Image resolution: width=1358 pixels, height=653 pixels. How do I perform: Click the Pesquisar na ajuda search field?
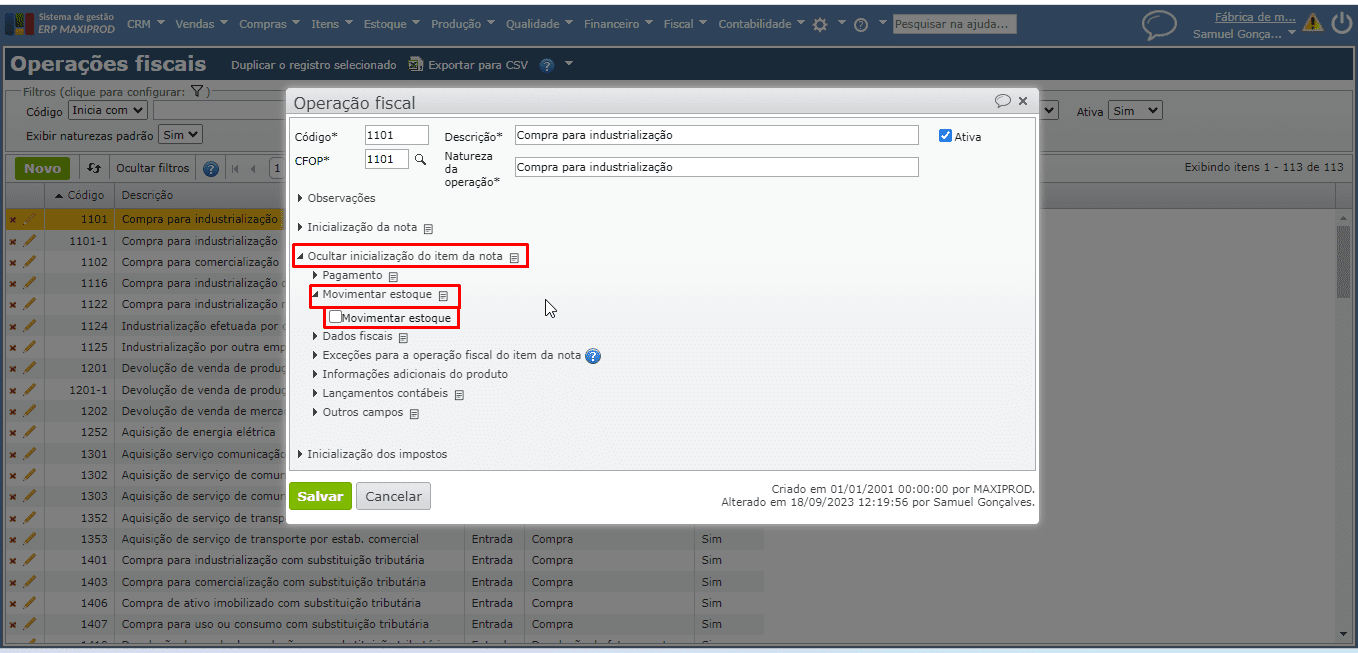pos(955,24)
